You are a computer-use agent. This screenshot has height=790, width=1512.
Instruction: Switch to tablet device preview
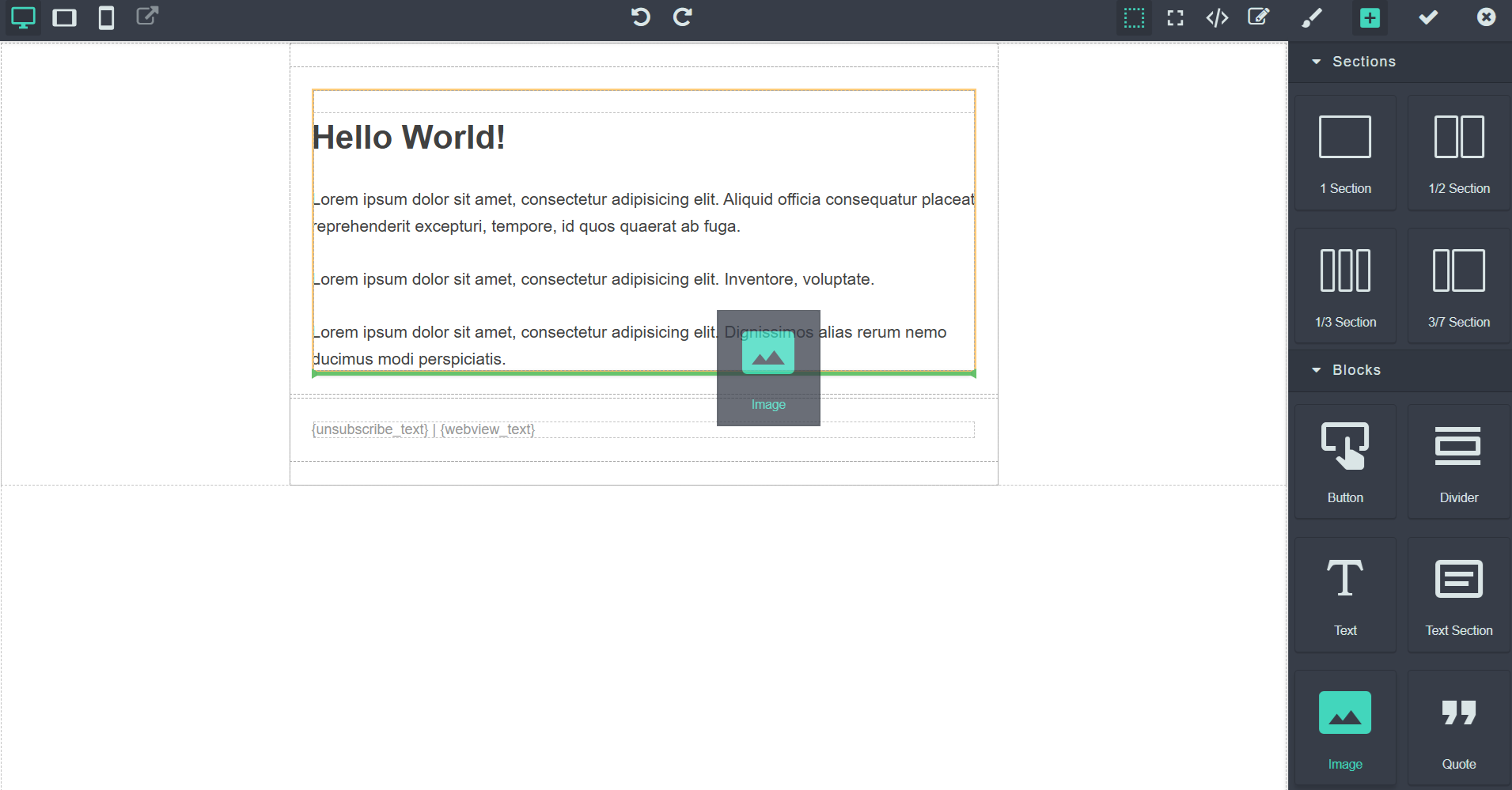(x=65, y=17)
